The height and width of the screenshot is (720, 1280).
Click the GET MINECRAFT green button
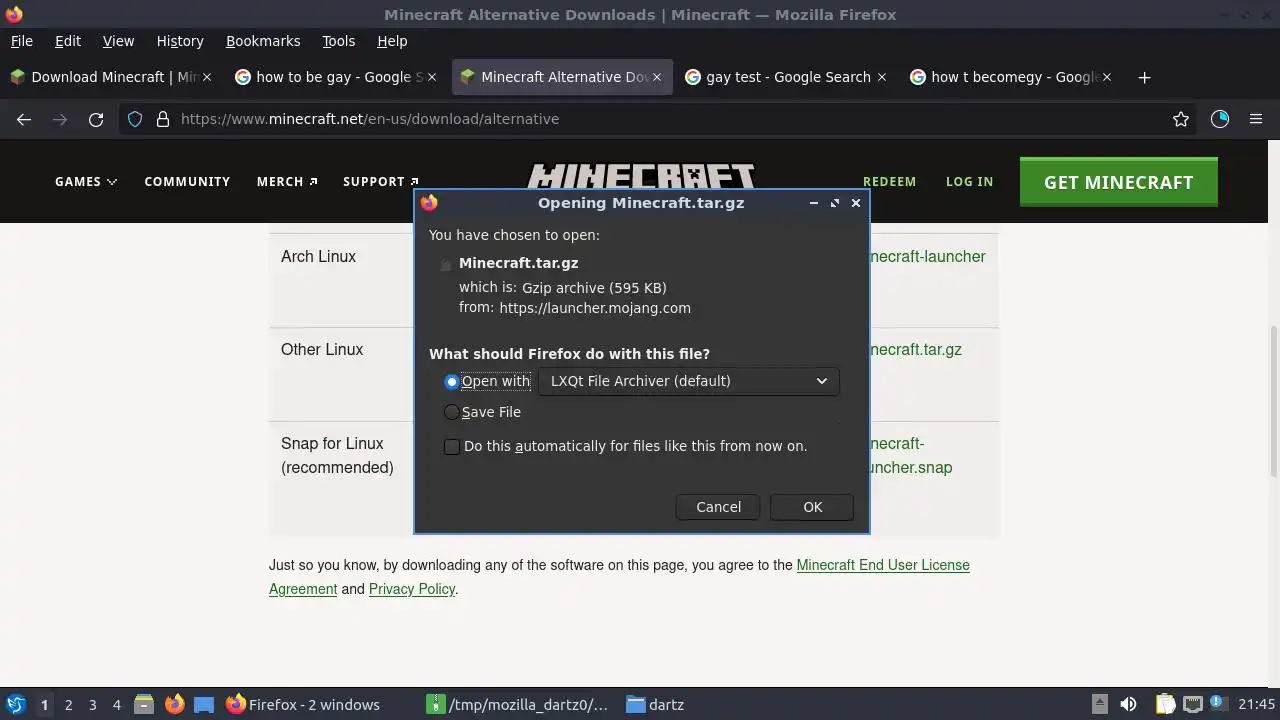click(1118, 182)
